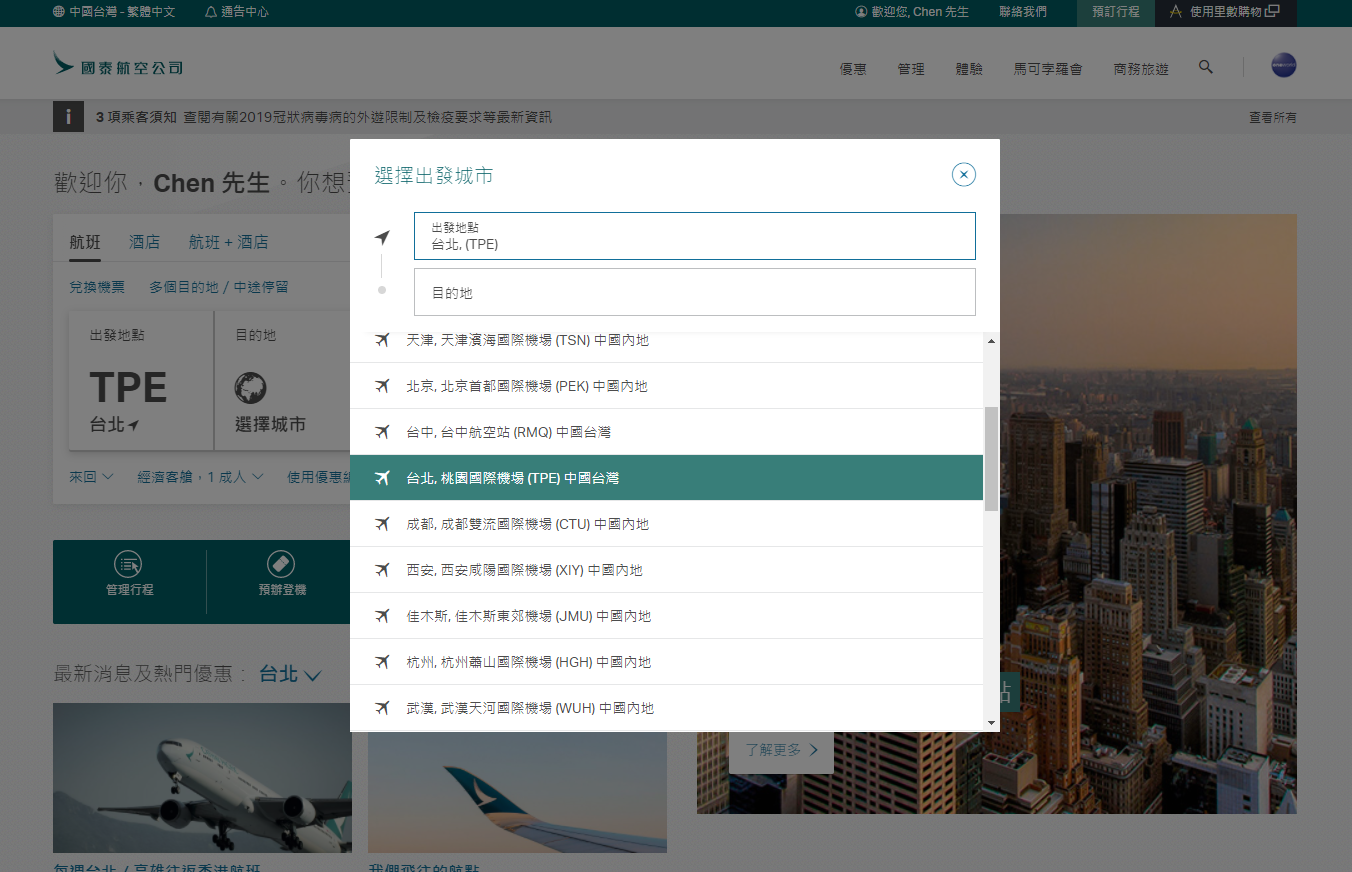Switch to the 酒店 tab
1352x872 pixels.
pyautogui.click(x=145, y=242)
